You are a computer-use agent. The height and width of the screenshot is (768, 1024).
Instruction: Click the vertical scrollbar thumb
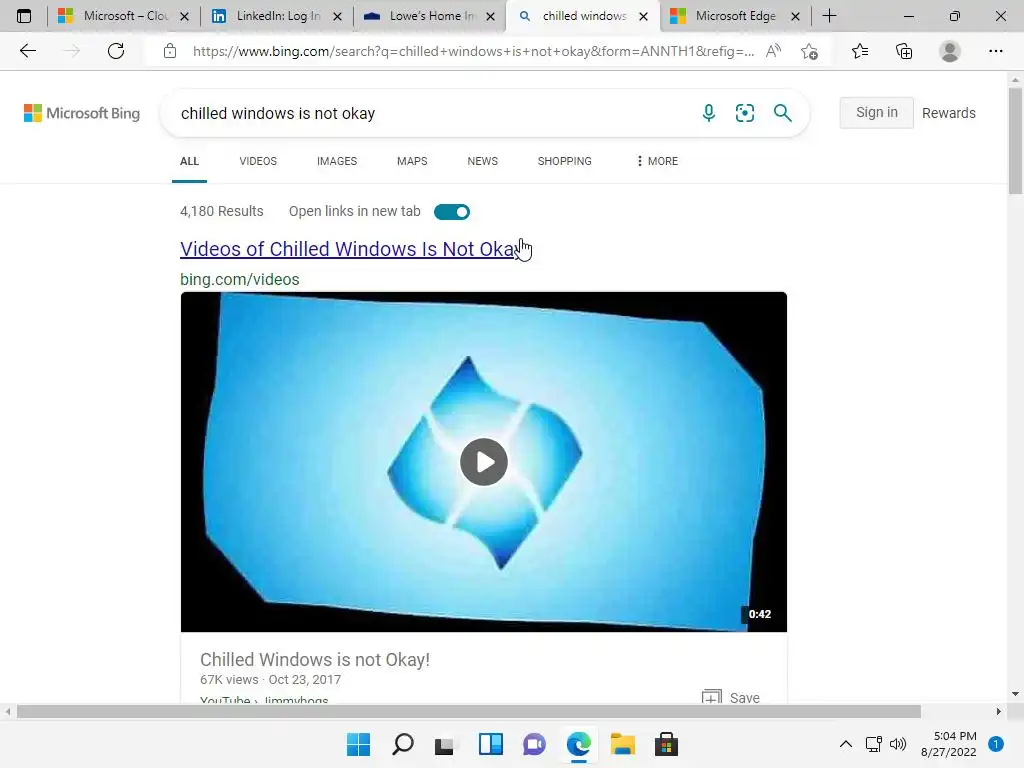point(1015,141)
